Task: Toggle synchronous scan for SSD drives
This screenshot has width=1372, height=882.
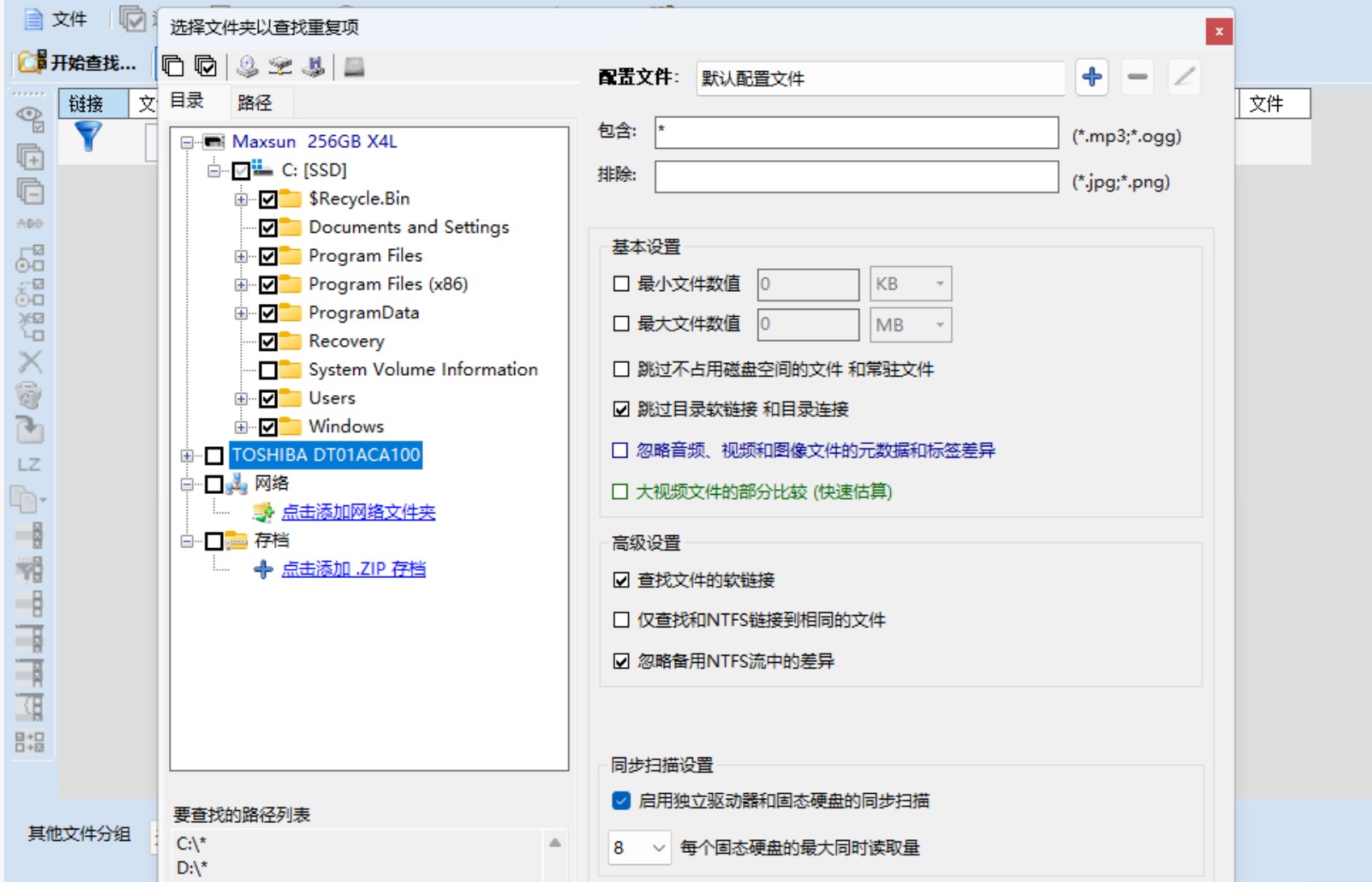Action: (x=621, y=800)
